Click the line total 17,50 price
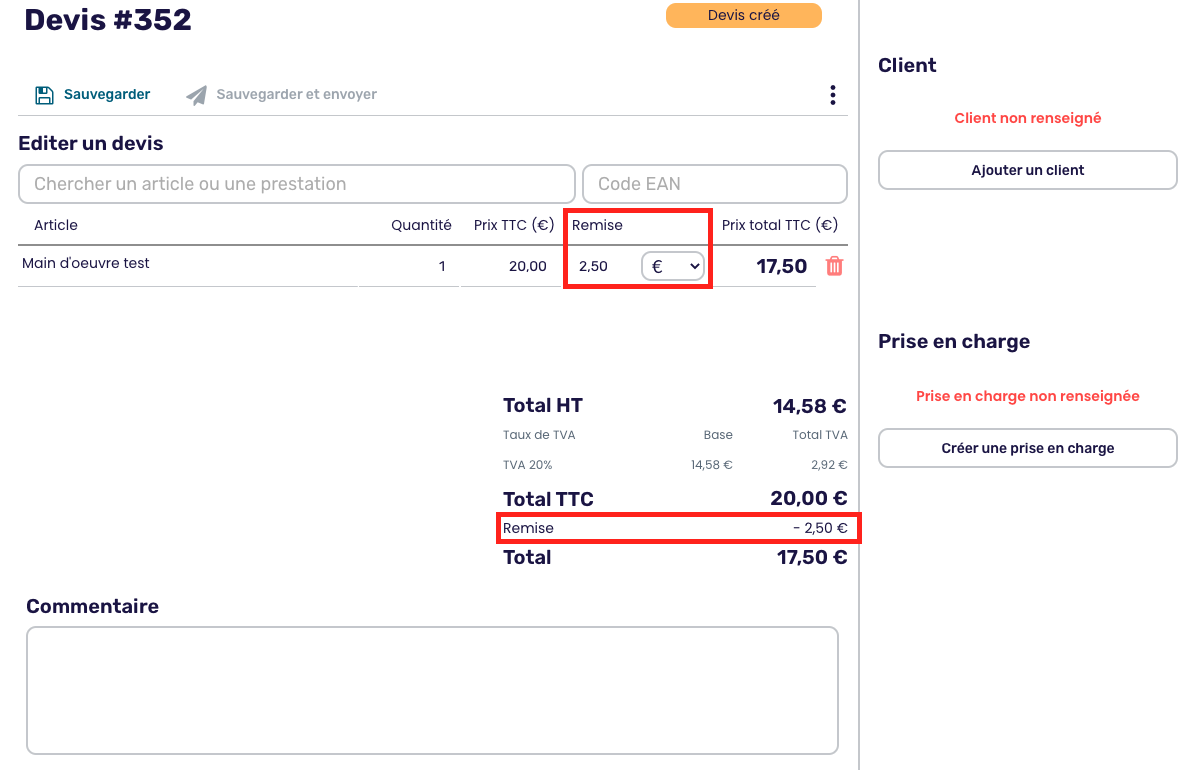The width and height of the screenshot is (1191, 770). [781, 267]
